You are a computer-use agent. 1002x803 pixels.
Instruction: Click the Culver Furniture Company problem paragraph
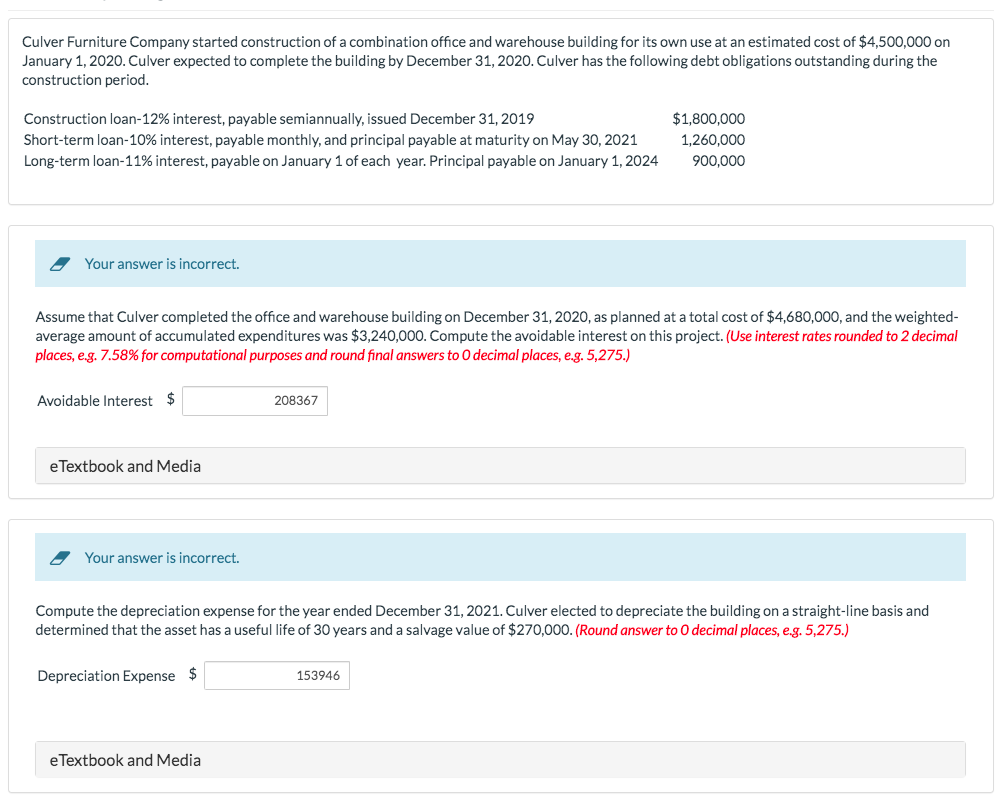pos(486,61)
